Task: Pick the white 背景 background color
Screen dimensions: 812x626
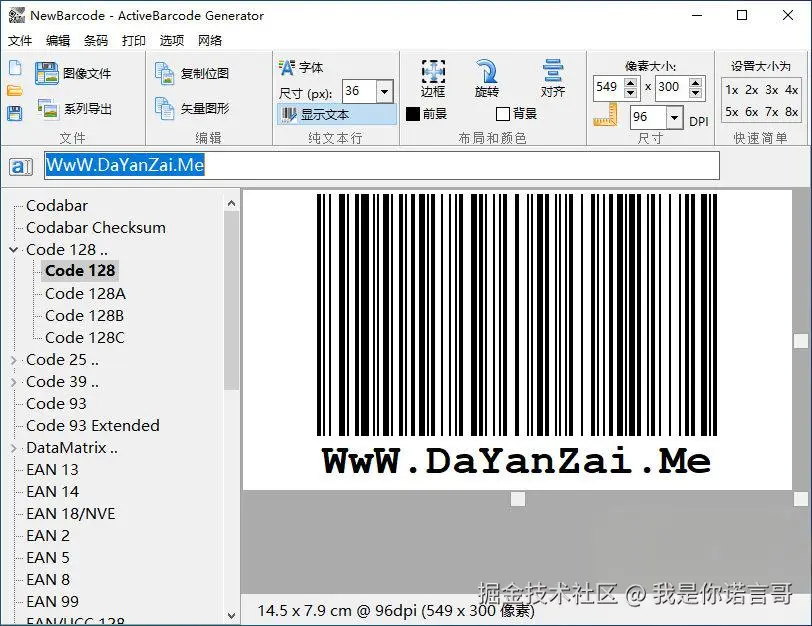Action: click(502, 114)
